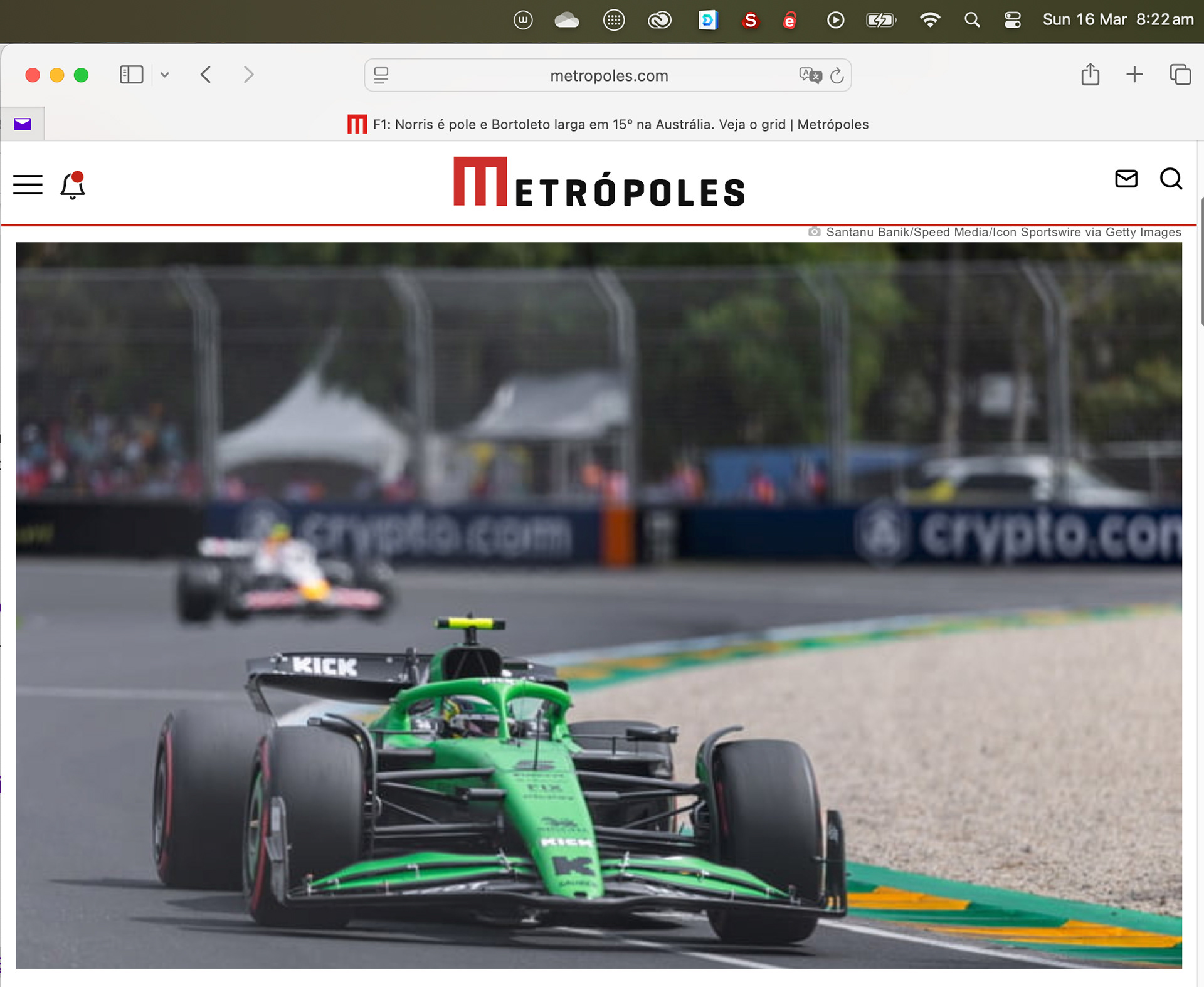Open the page reader menu icon
Viewport: 1204px width, 987px height.
point(381,75)
